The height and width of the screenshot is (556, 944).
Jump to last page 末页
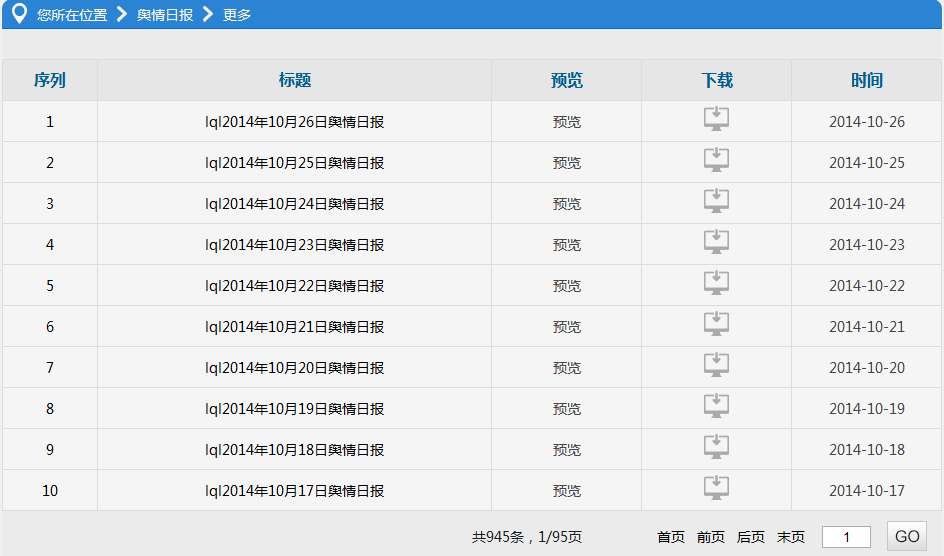point(791,537)
